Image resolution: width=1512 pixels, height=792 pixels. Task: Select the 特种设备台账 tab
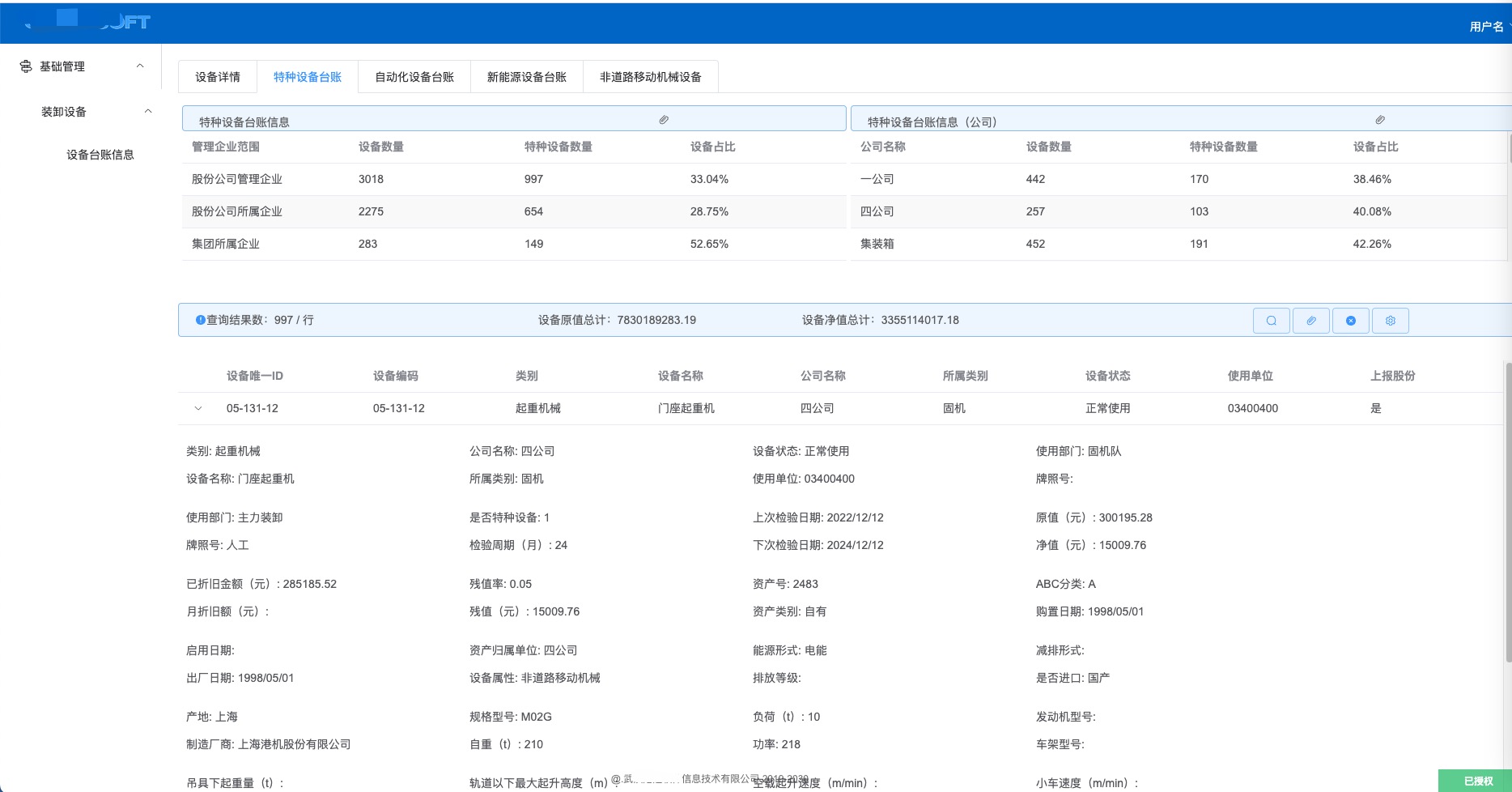tap(308, 77)
